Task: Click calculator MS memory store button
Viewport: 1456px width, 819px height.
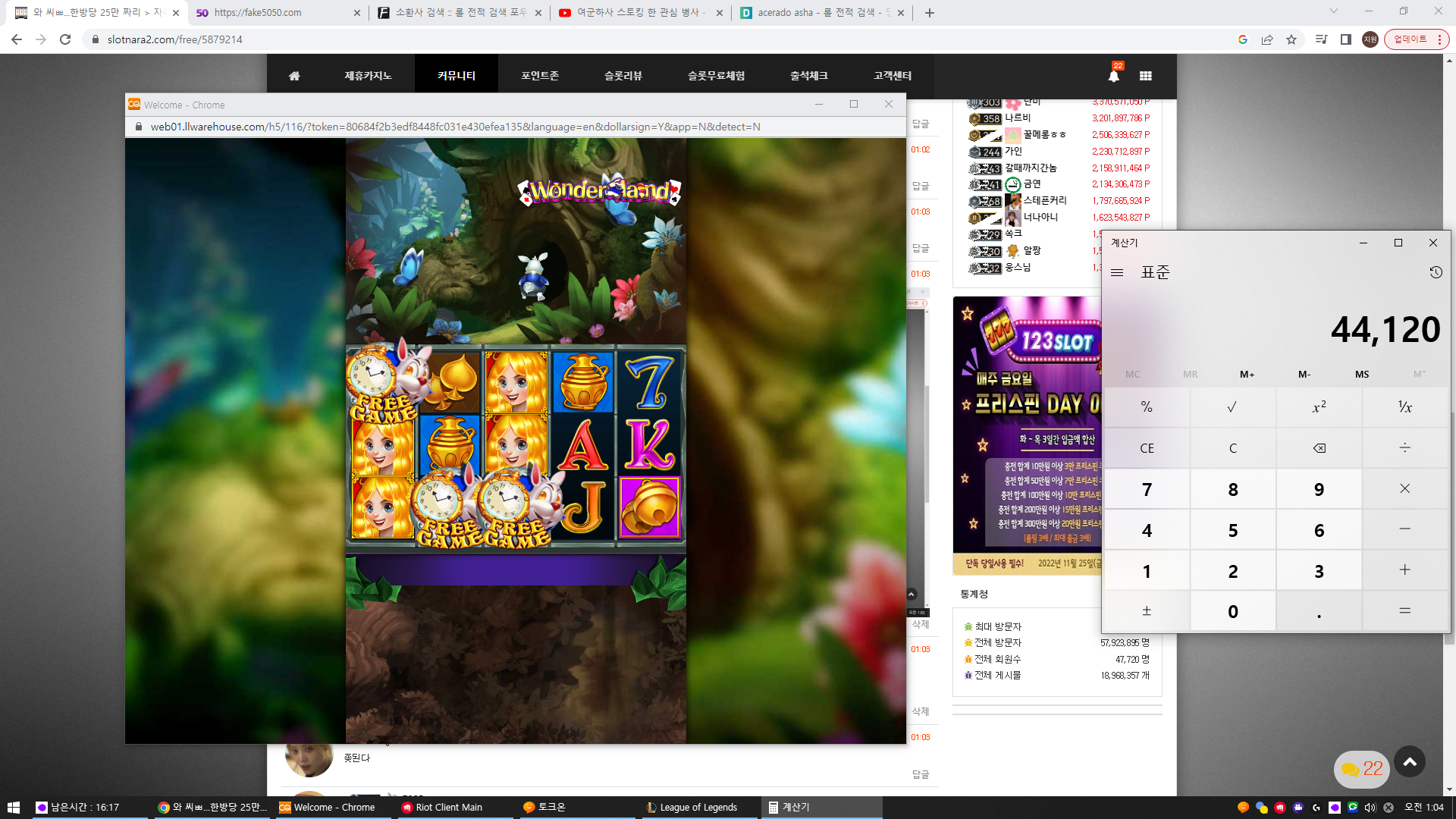Action: click(x=1362, y=375)
